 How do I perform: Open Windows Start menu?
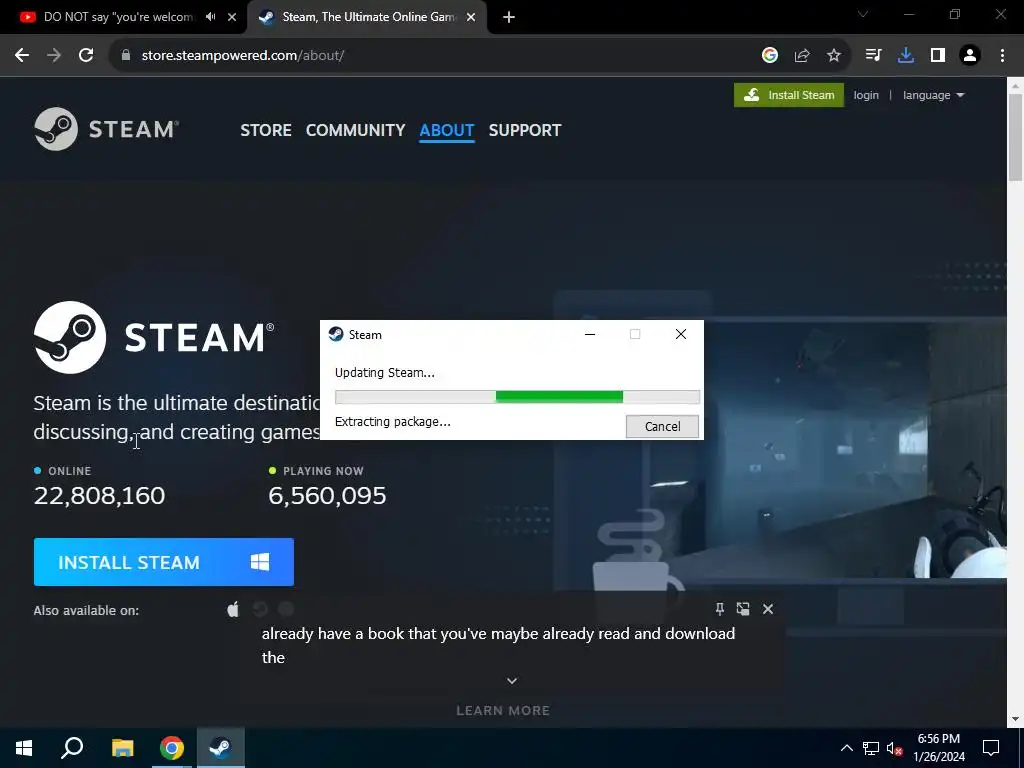point(24,748)
